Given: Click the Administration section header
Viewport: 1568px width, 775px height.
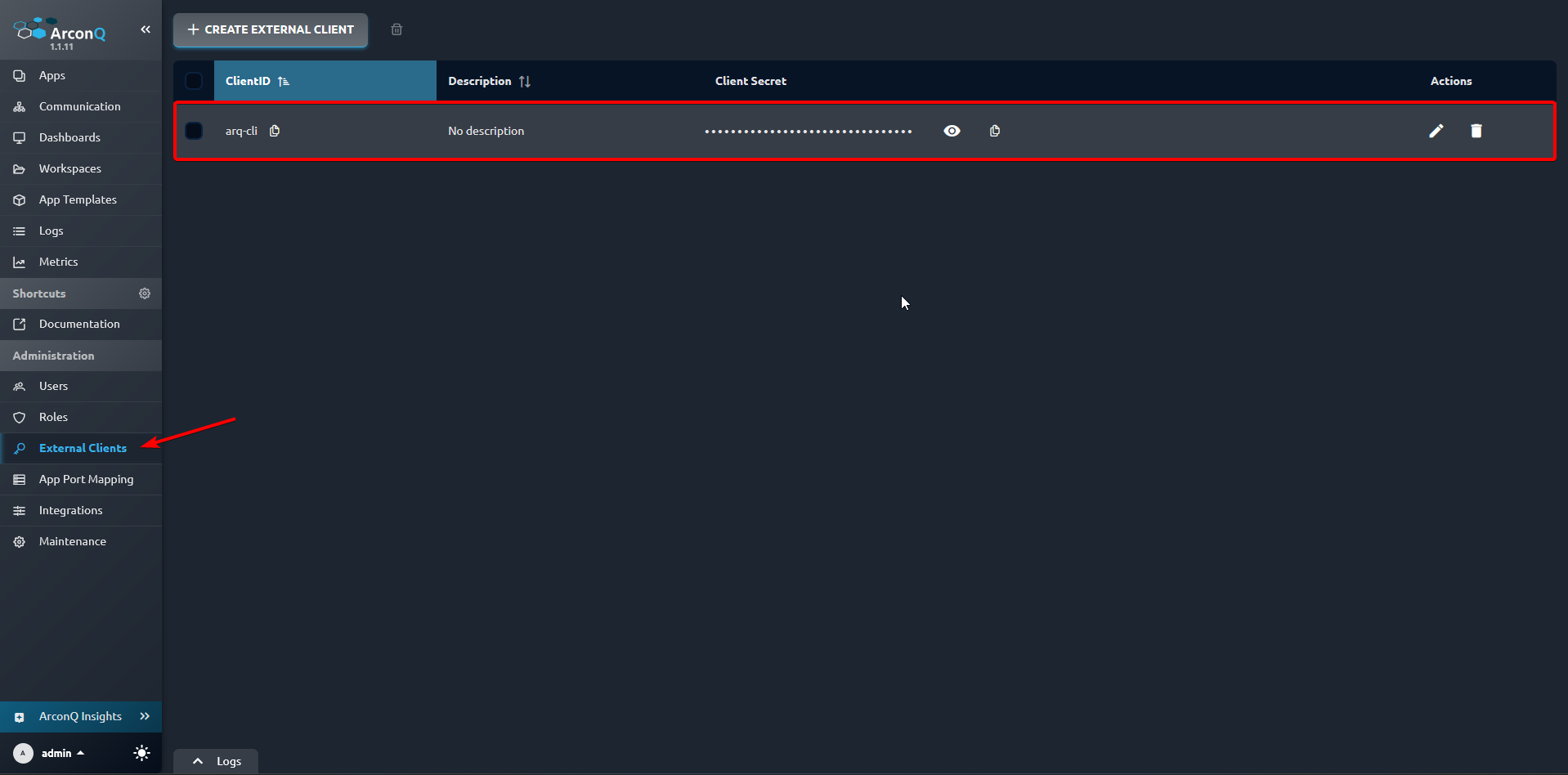Looking at the screenshot, I should point(81,356).
